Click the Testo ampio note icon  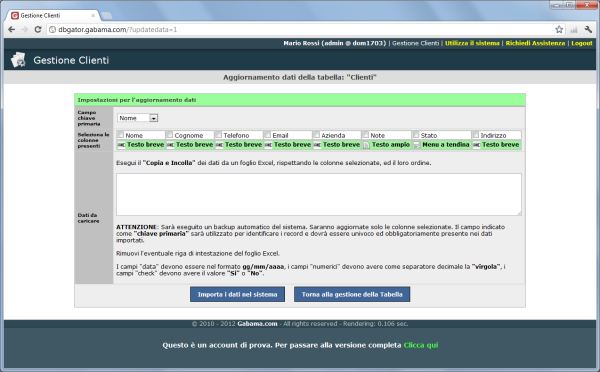click(366, 145)
